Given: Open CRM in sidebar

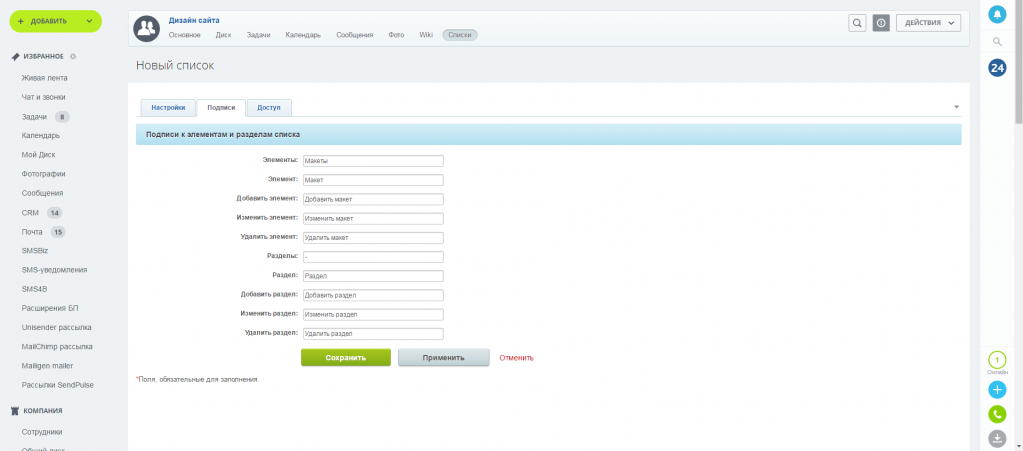Looking at the screenshot, I should click(x=30, y=213).
